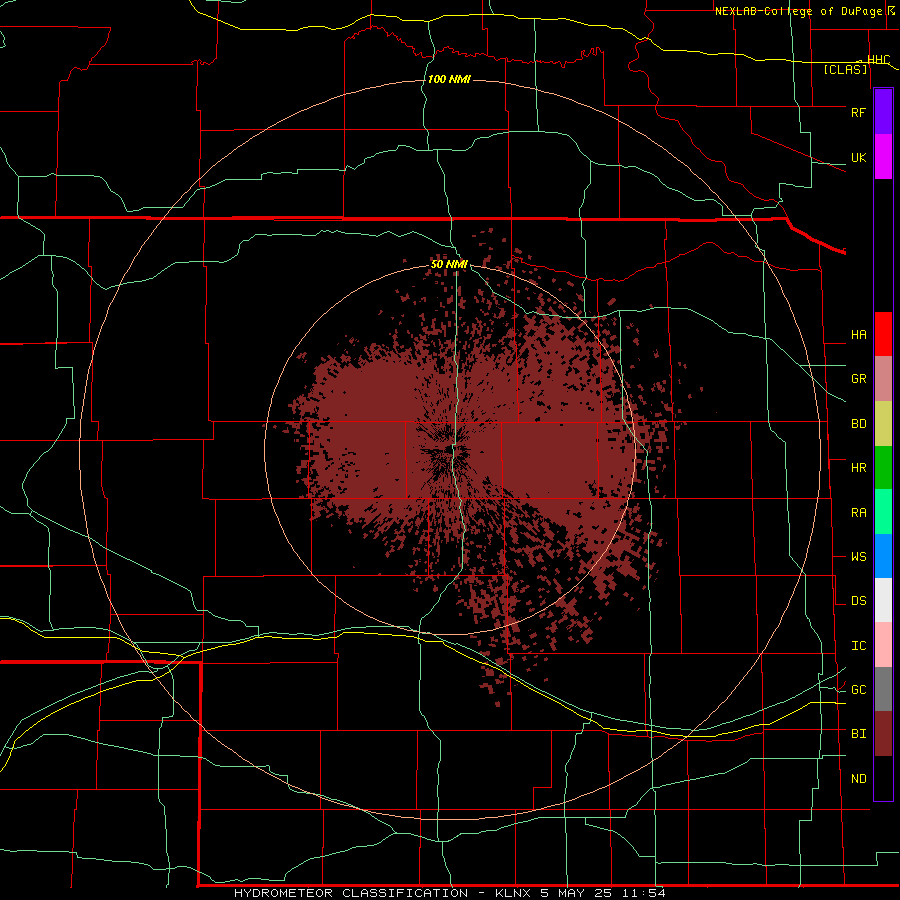Click the [CLAS] units label
The width and height of the screenshot is (900, 900).
[845, 70]
